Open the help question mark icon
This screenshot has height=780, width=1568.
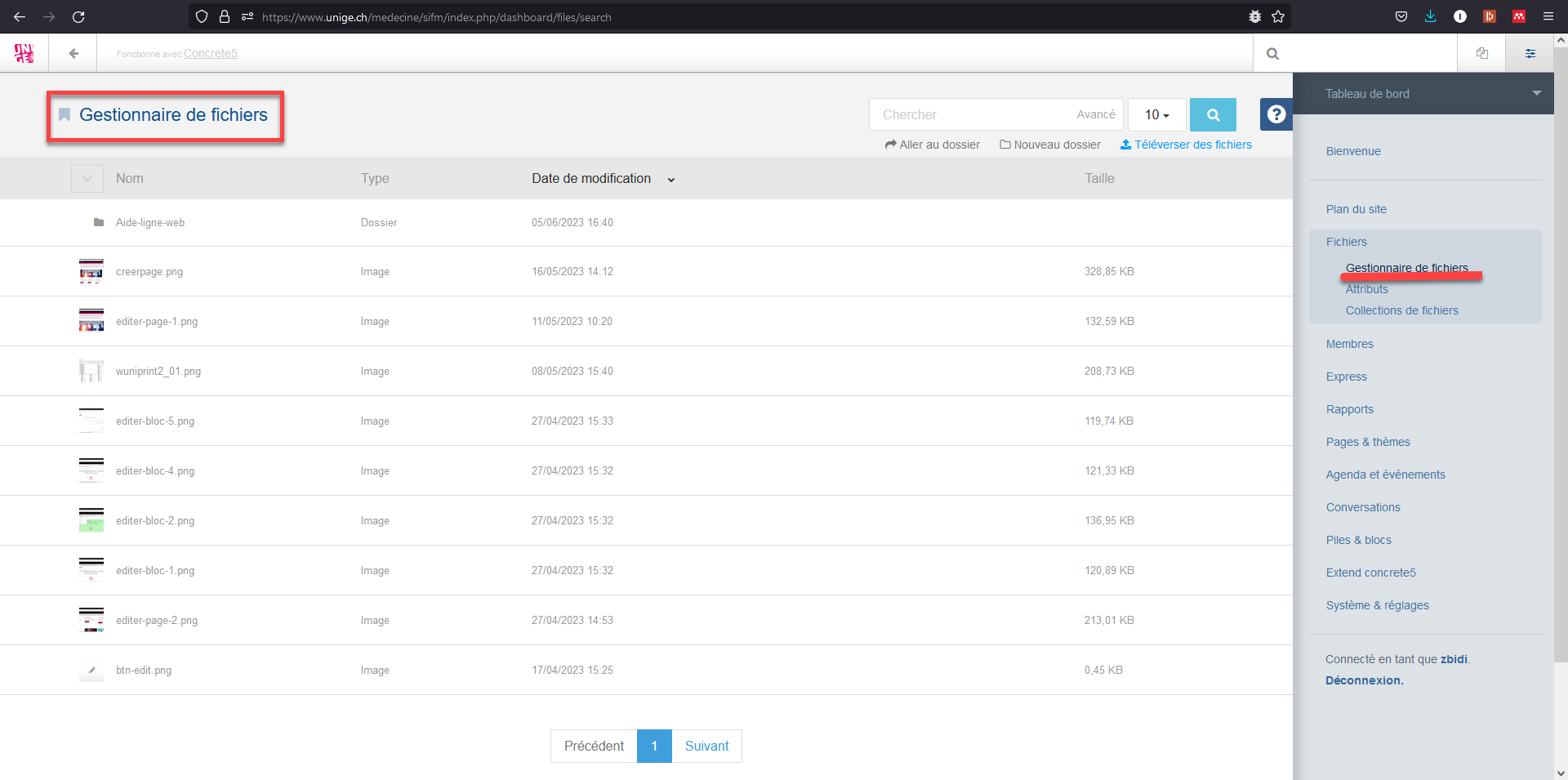[x=1276, y=115]
